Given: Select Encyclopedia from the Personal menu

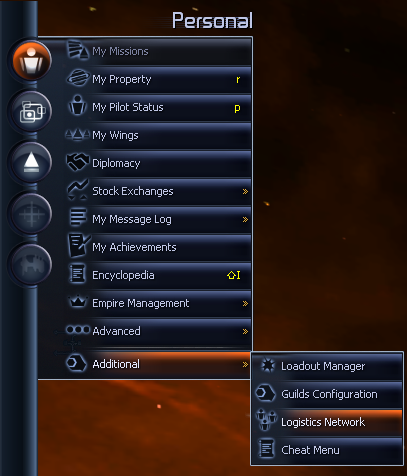Looking at the screenshot, I should 158,275.
